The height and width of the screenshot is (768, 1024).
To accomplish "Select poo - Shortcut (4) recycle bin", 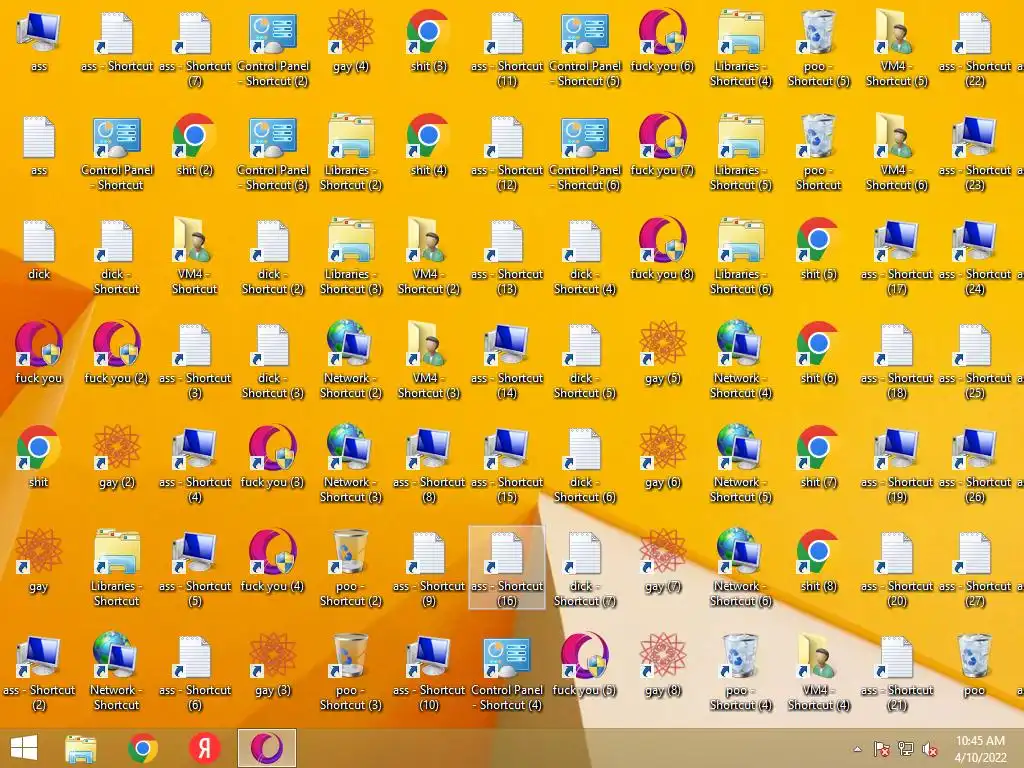I will pos(741,672).
